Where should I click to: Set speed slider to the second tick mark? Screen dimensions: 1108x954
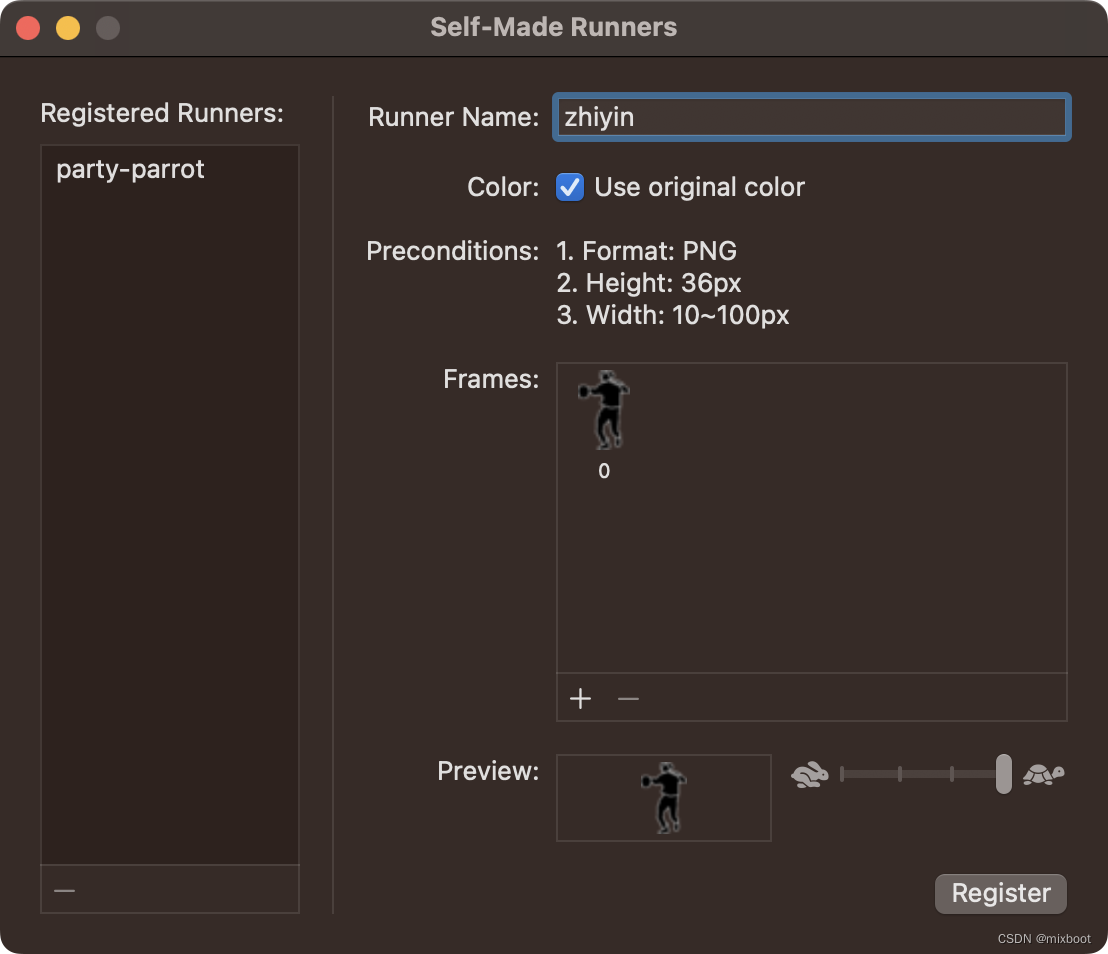pos(900,774)
